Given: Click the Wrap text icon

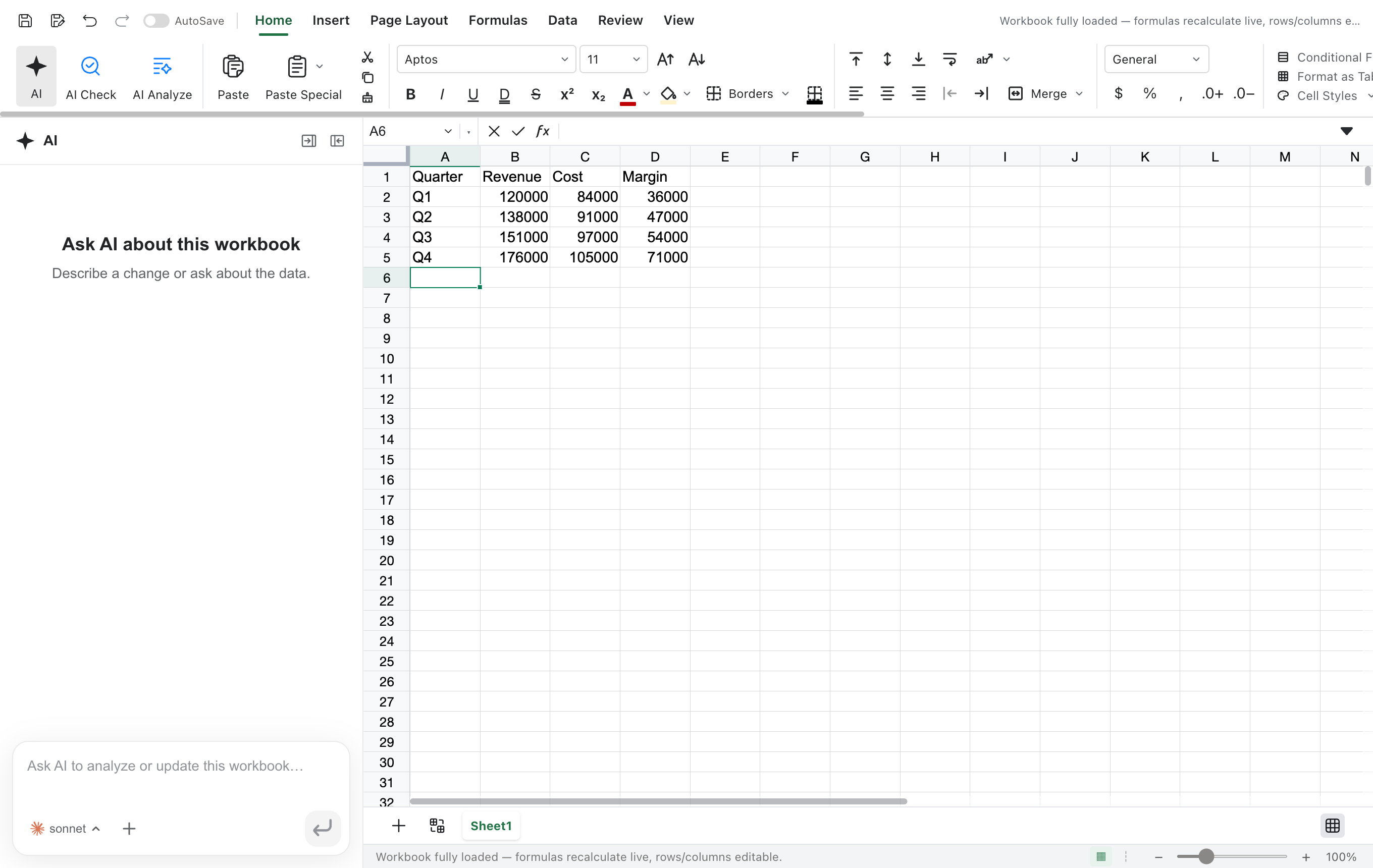Looking at the screenshot, I should point(950,59).
